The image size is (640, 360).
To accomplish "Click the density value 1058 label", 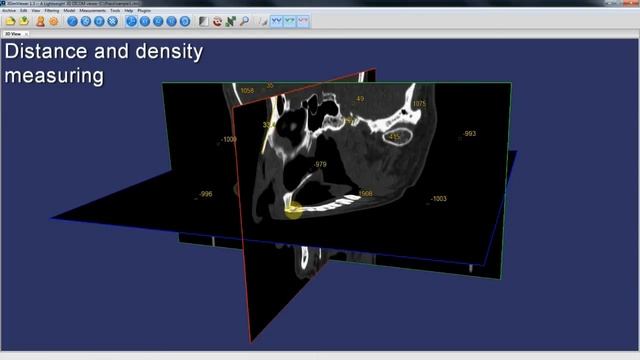I will pyautogui.click(x=247, y=91).
